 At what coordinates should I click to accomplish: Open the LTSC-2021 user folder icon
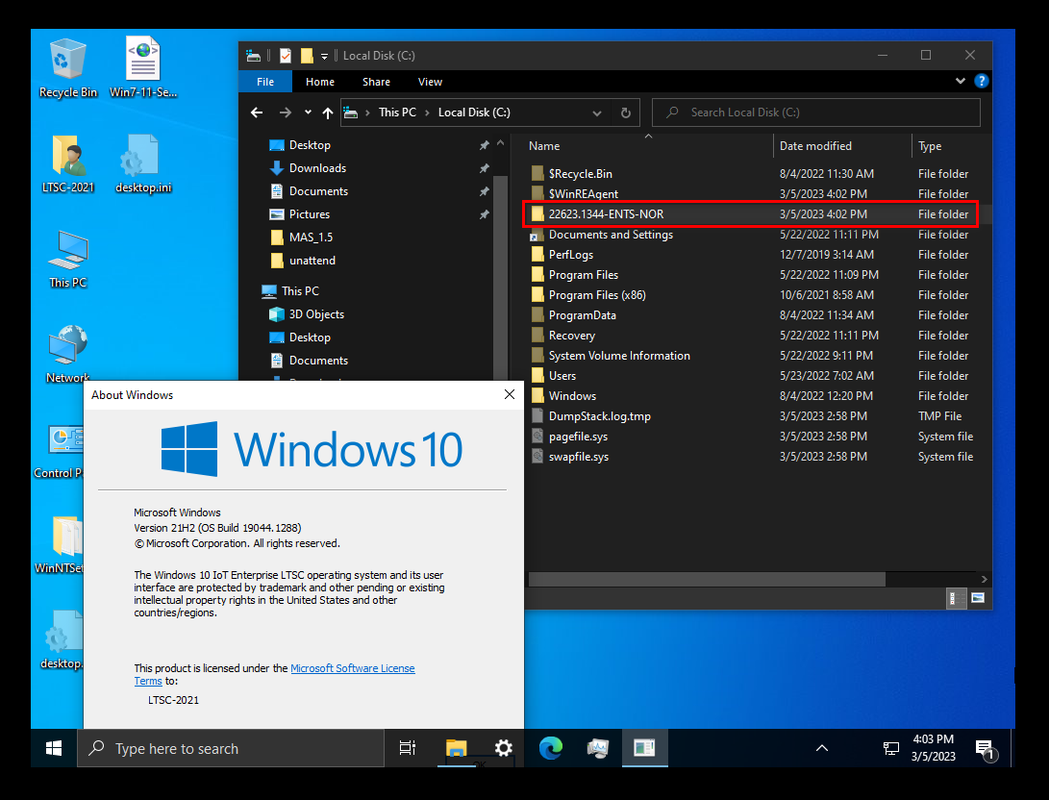pos(68,164)
